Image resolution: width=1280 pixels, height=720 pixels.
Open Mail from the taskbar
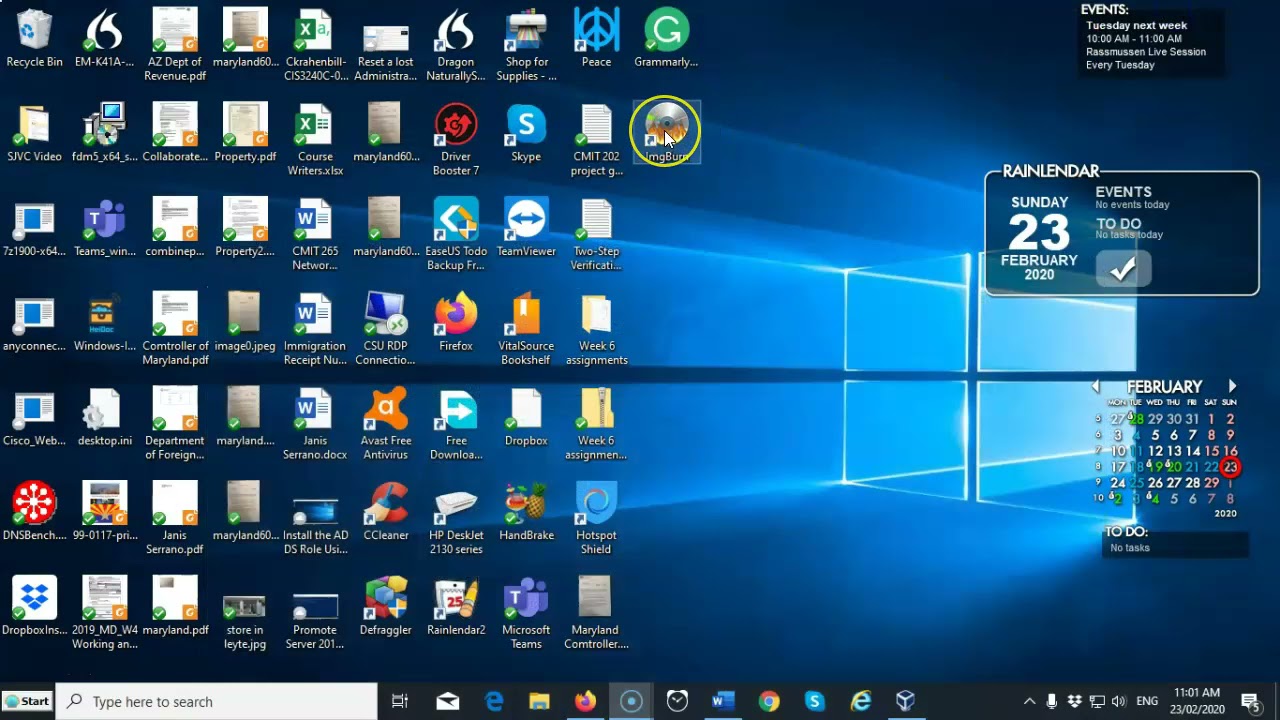coord(447,701)
